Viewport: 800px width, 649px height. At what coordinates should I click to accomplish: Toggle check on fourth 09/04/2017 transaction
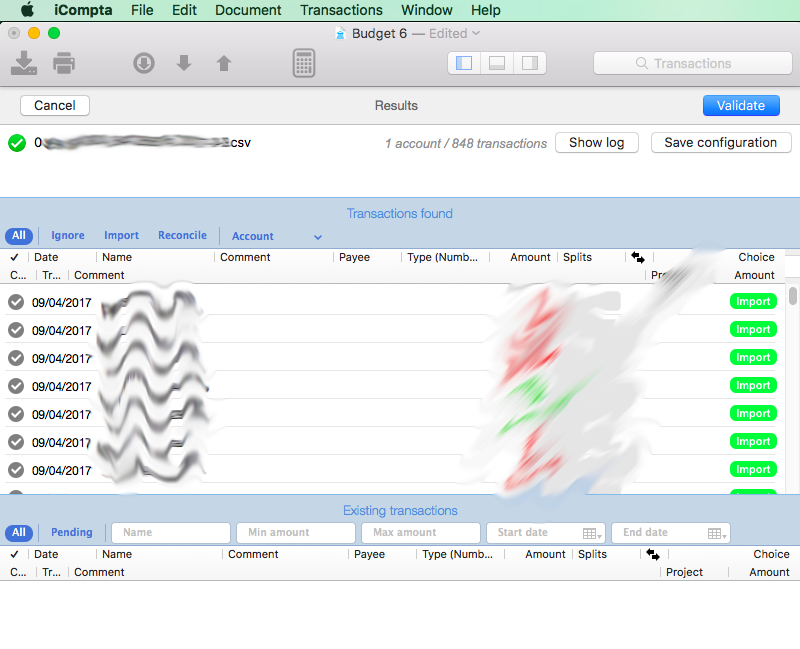(x=16, y=386)
